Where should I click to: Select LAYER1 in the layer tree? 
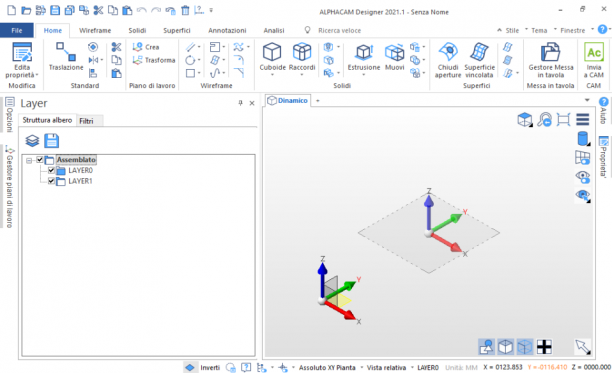point(80,181)
